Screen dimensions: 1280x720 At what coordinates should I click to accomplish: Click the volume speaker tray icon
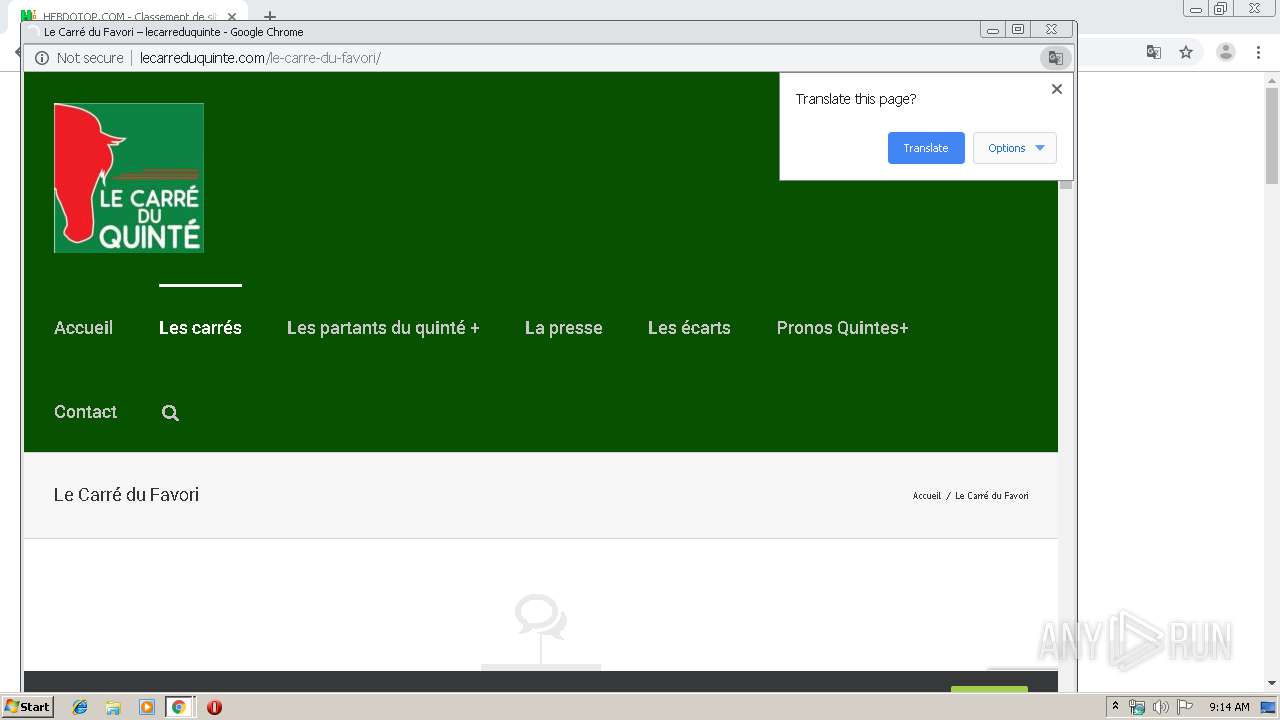1161,707
